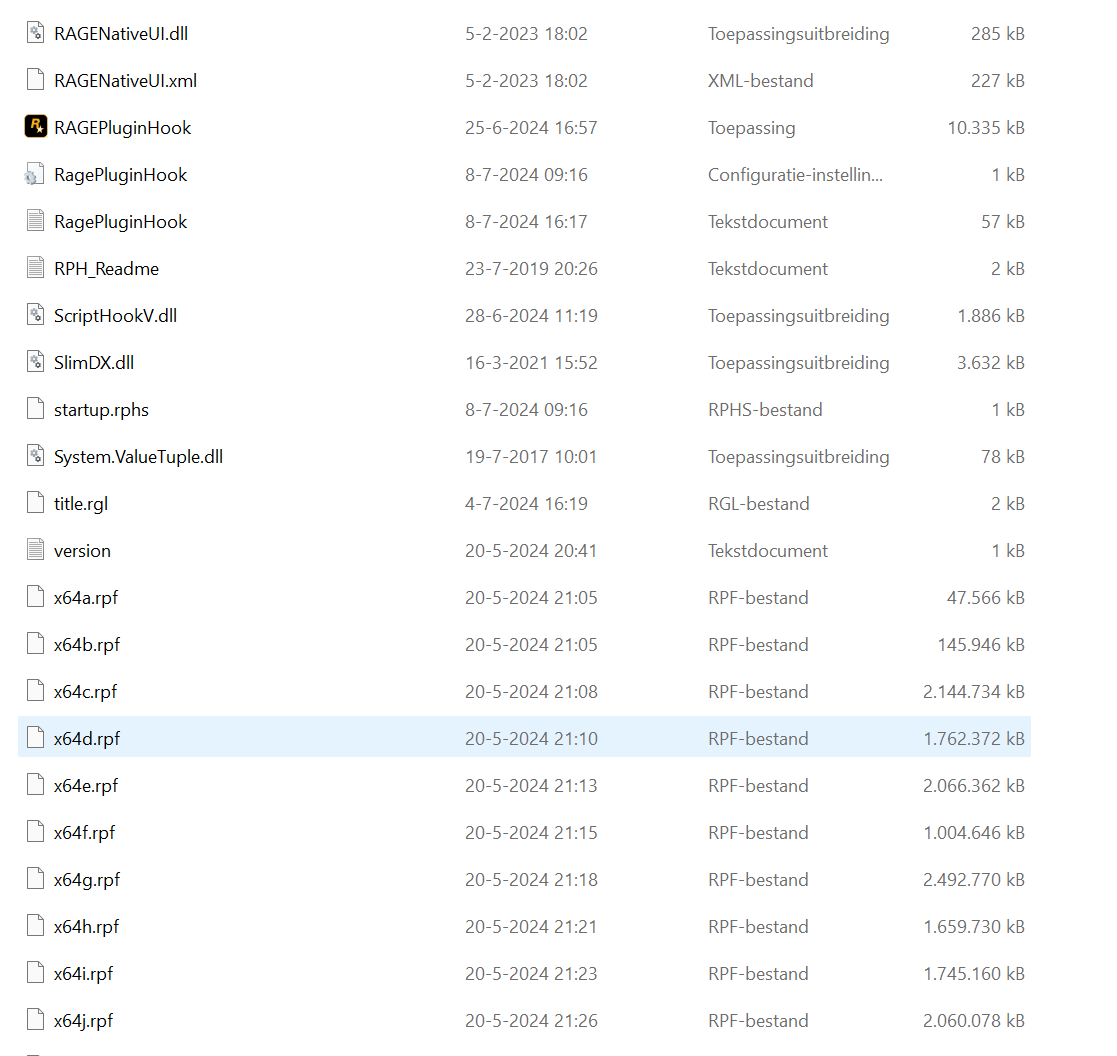Screen dimensions: 1117x1056
Task: Click the highlighted x64d.rpf file name
Action: point(87,740)
